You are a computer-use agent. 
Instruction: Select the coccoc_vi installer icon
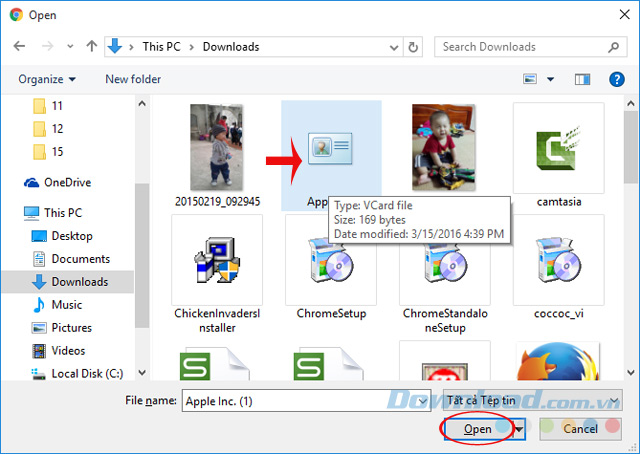click(x=558, y=260)
